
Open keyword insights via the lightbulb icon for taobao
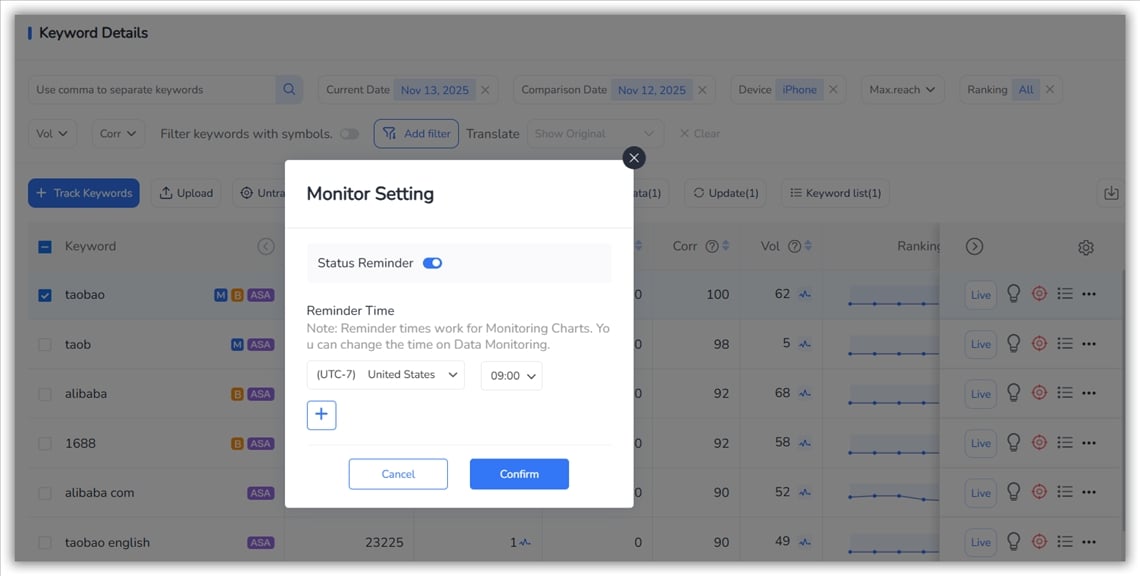pyautogui.click(x=1014, y=294)
